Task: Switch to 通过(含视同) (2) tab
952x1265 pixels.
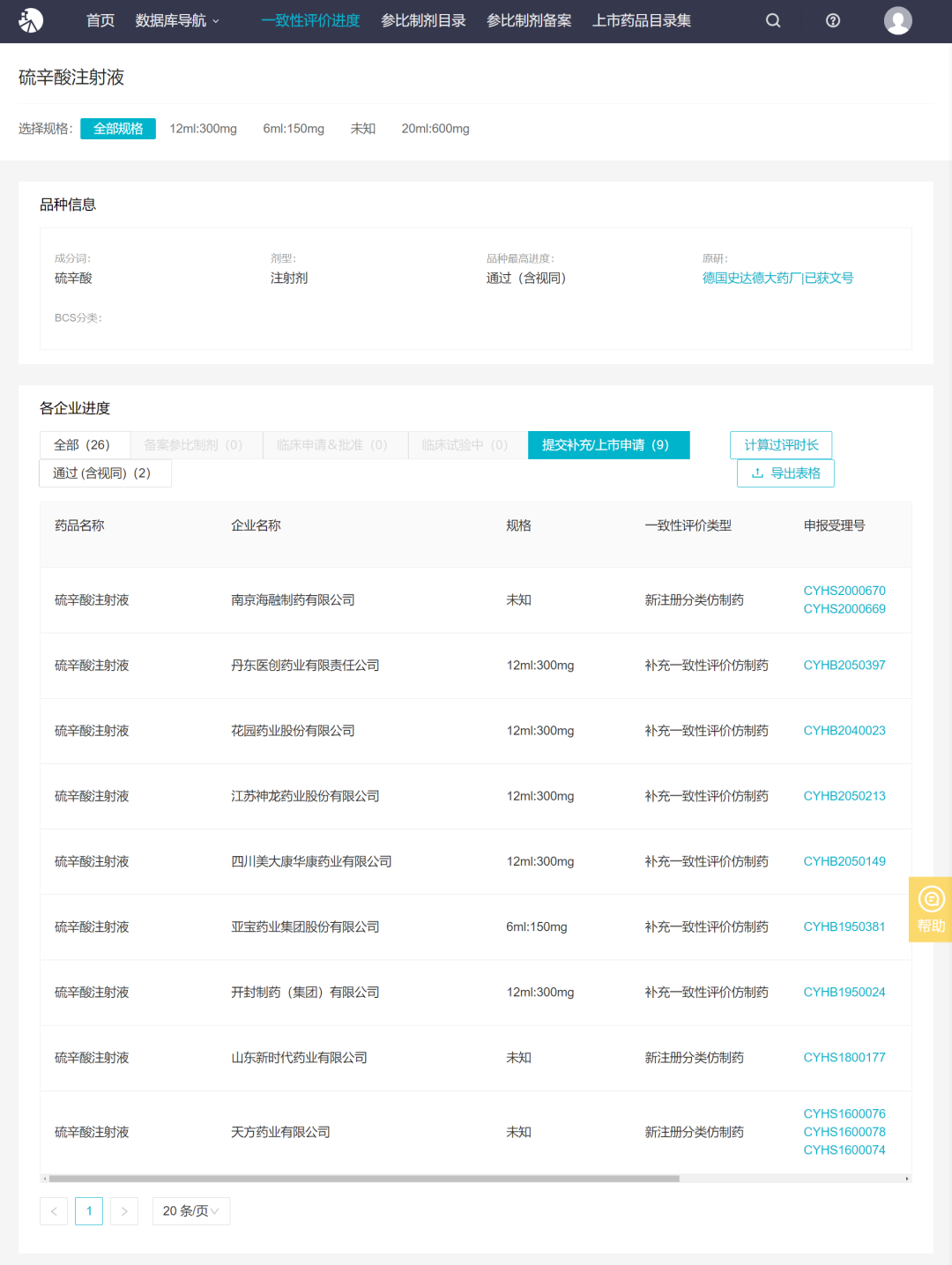Action: point(105,473)
